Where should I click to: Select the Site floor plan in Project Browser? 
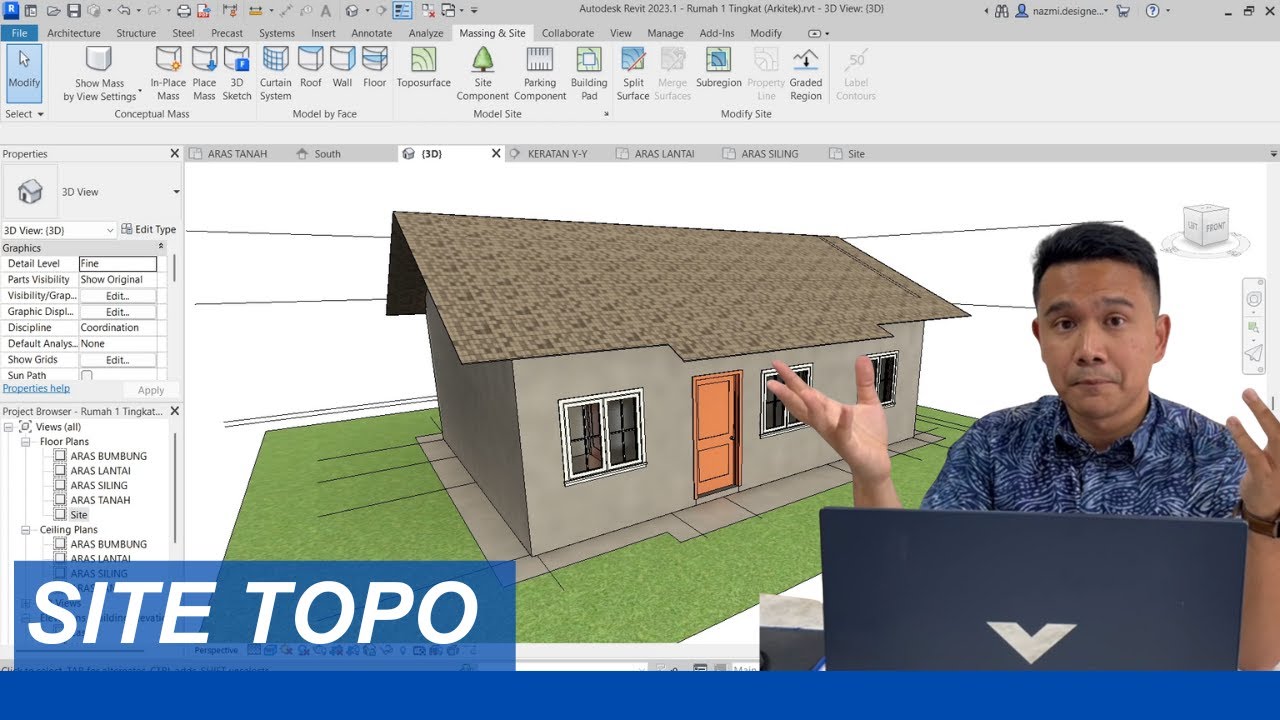click(79, 515)
